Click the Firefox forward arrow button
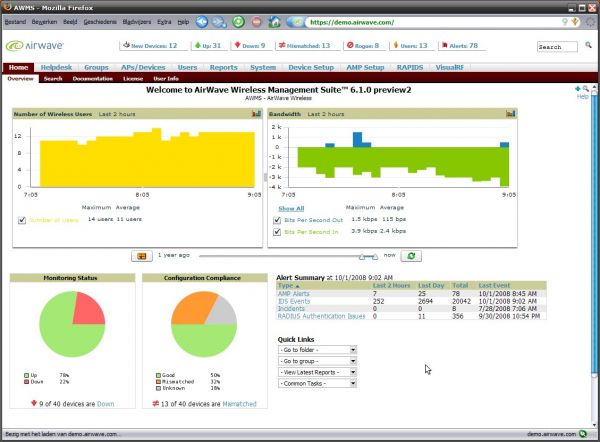 [x=220, y=22]
